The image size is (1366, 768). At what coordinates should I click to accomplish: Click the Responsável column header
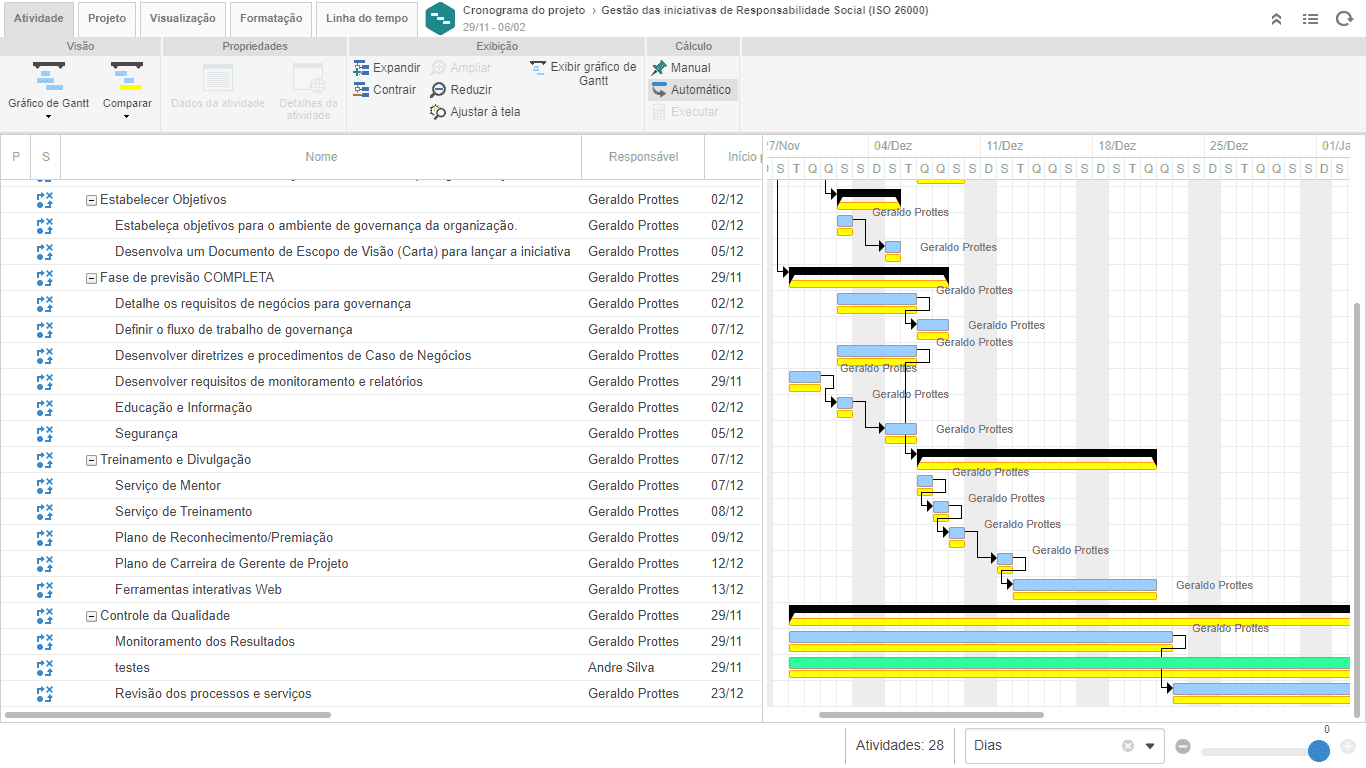(x=643, y=157)
